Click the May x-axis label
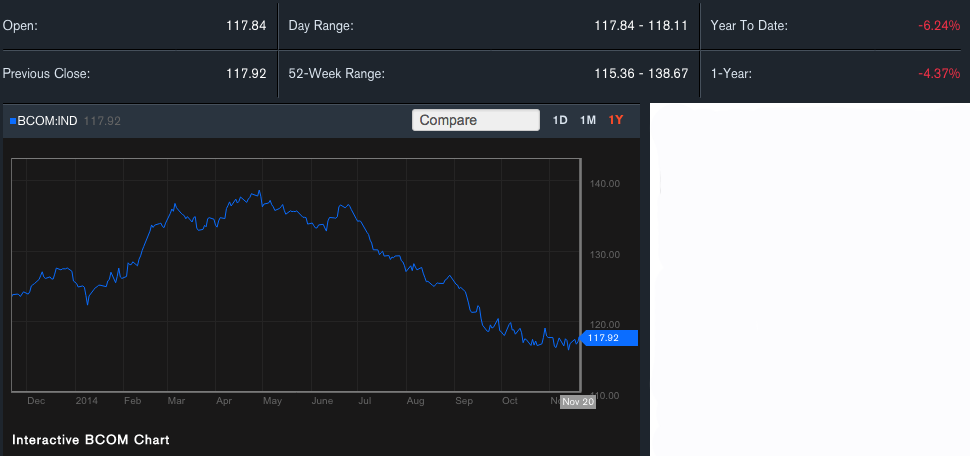Image resolution: width=970 pixels, height=456 pixels. [272, 401]
